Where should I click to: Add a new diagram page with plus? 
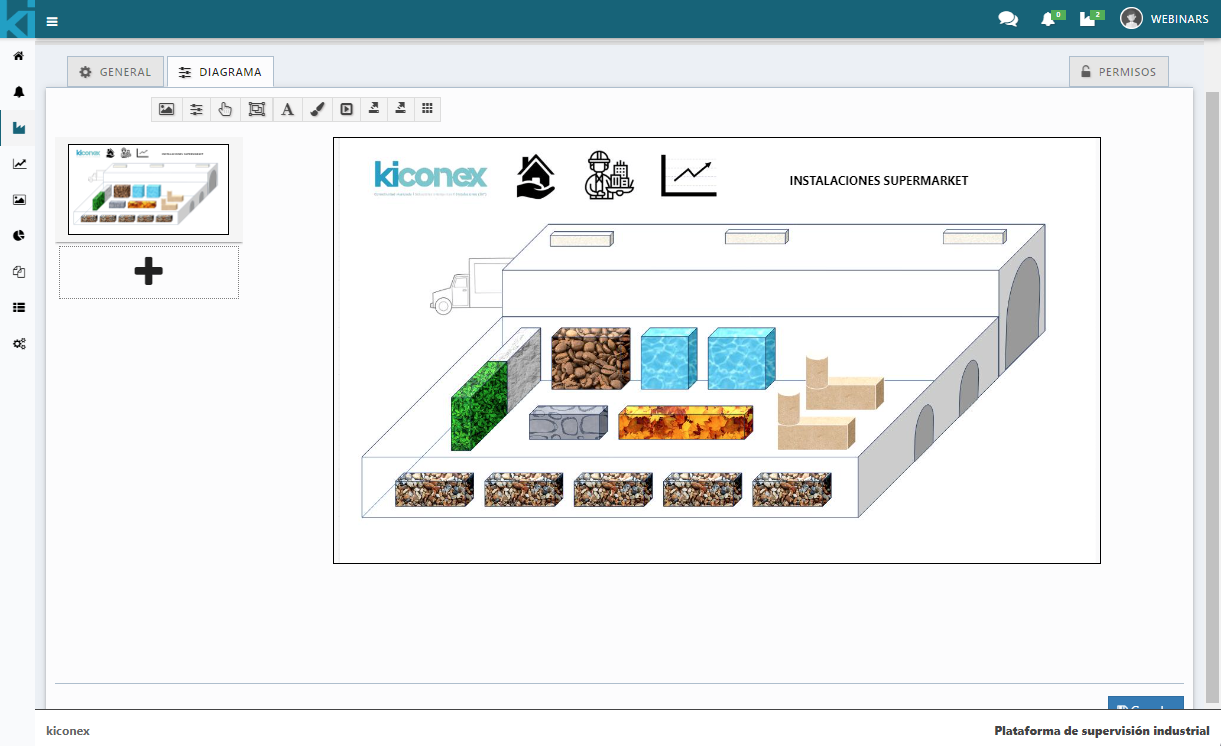point(148,271)
